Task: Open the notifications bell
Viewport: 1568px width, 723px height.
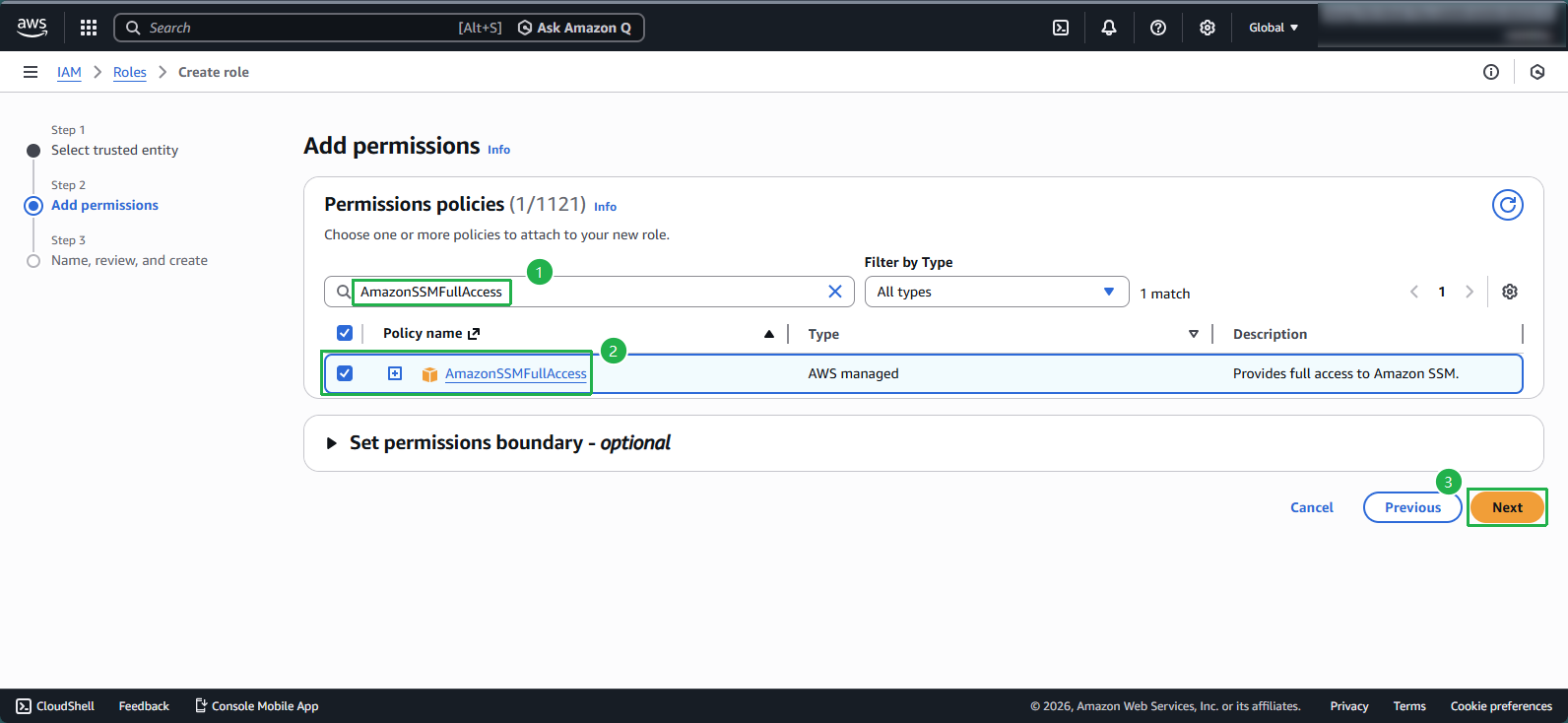Action: [x=1109, y=28]
